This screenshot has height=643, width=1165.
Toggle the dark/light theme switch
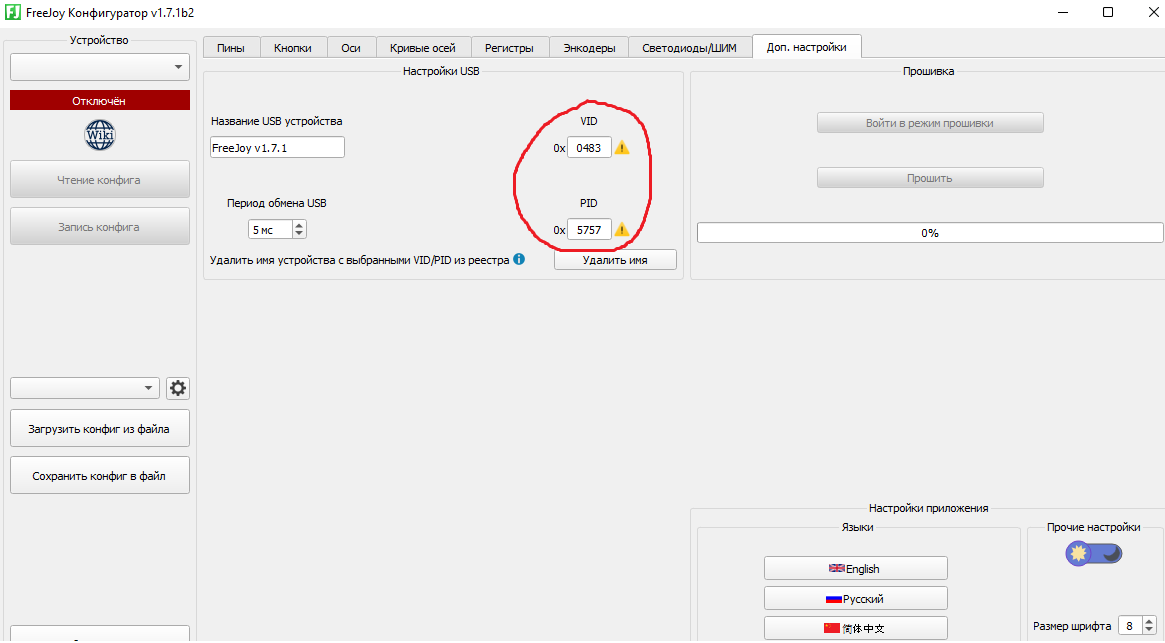tap(1093, 553)
